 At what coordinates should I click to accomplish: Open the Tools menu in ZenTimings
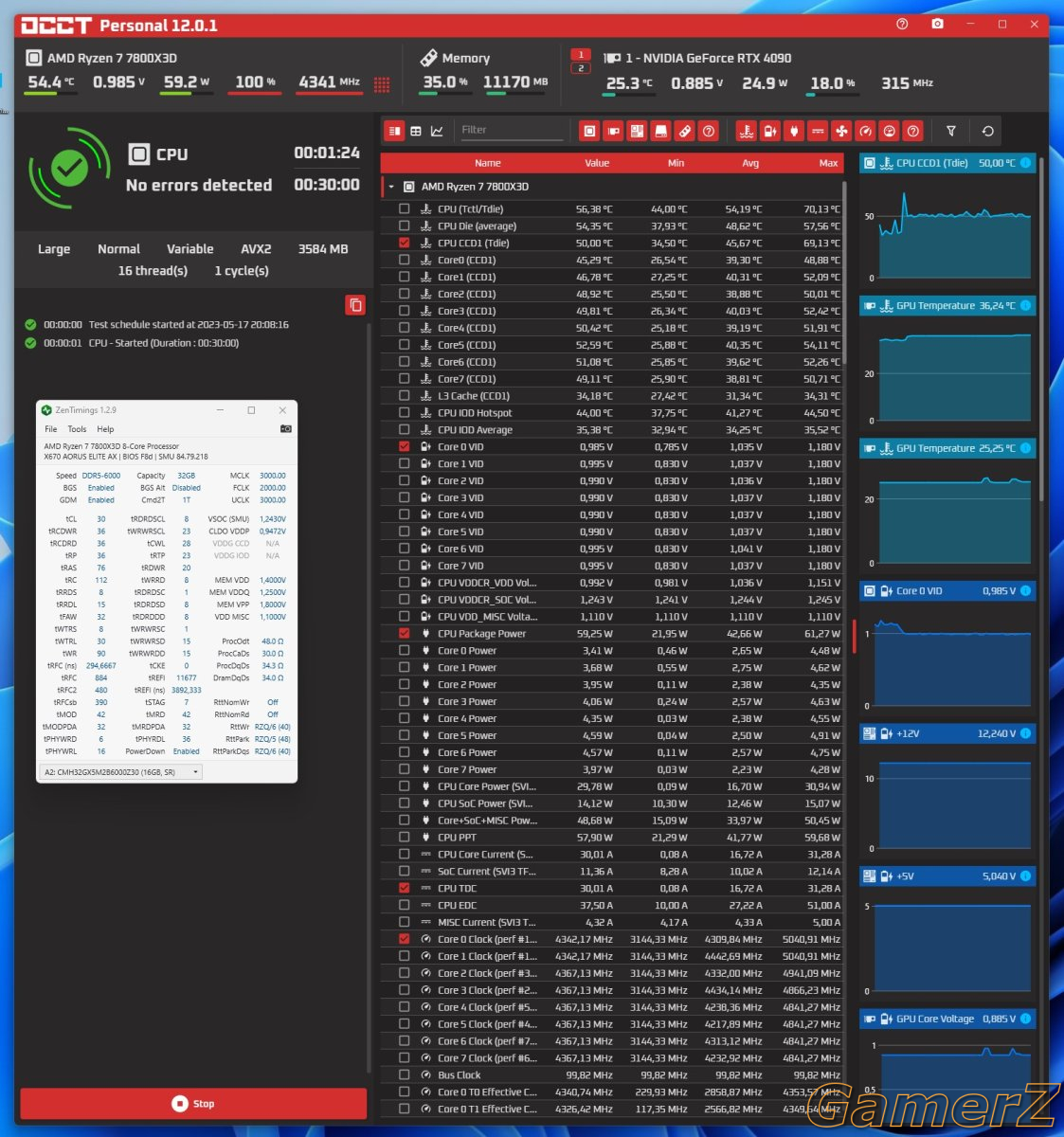click(x=77, y=429)
